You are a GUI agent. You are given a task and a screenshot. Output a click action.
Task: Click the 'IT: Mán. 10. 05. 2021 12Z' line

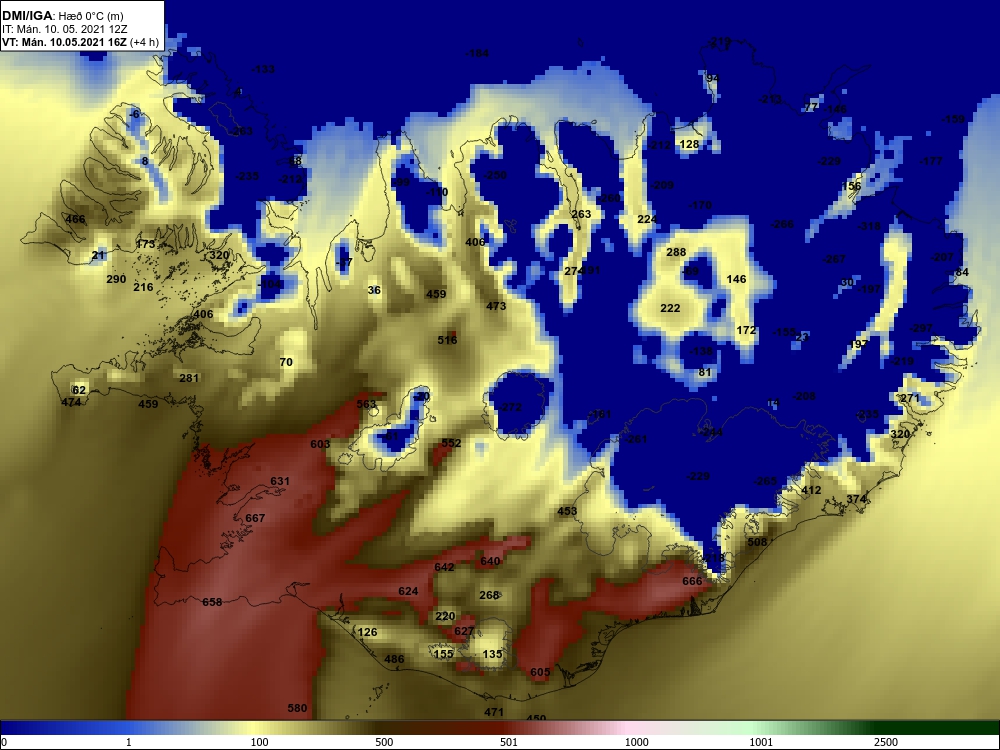tap(57, 29)
